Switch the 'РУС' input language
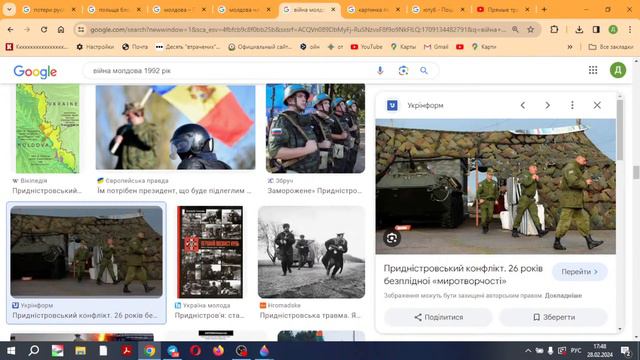Image resolution: width=640 pixels, height=360 pixels. coord(576,351)
